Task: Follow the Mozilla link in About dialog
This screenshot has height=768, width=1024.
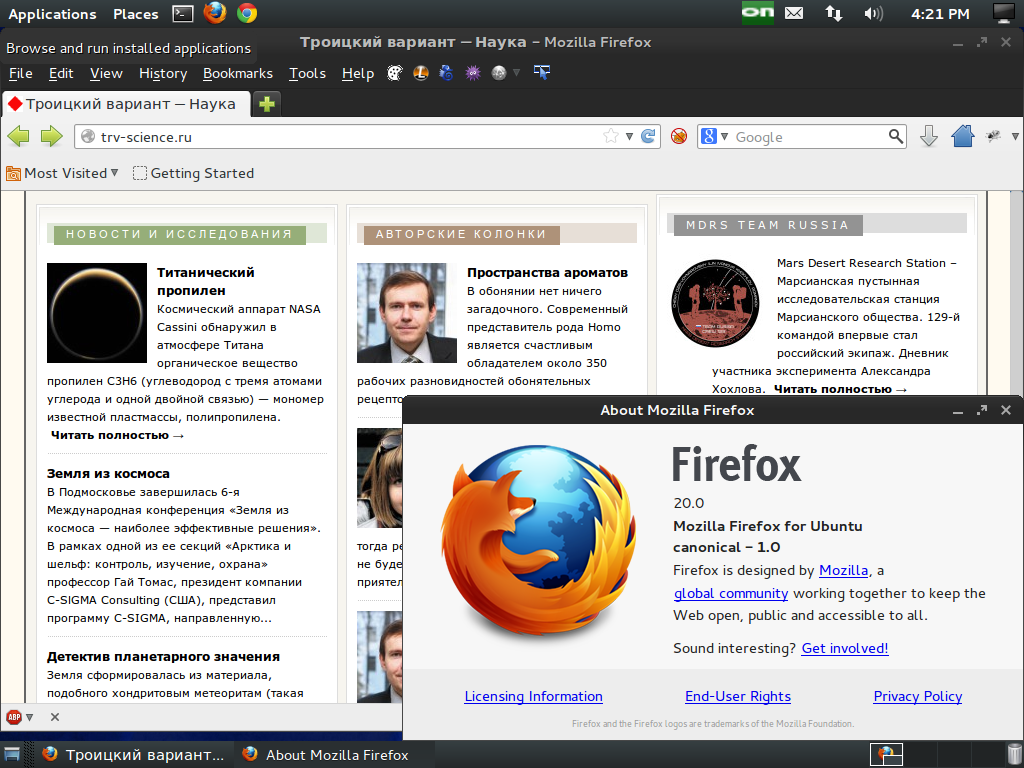Action: pyautogui.click(x=843, y=570)
